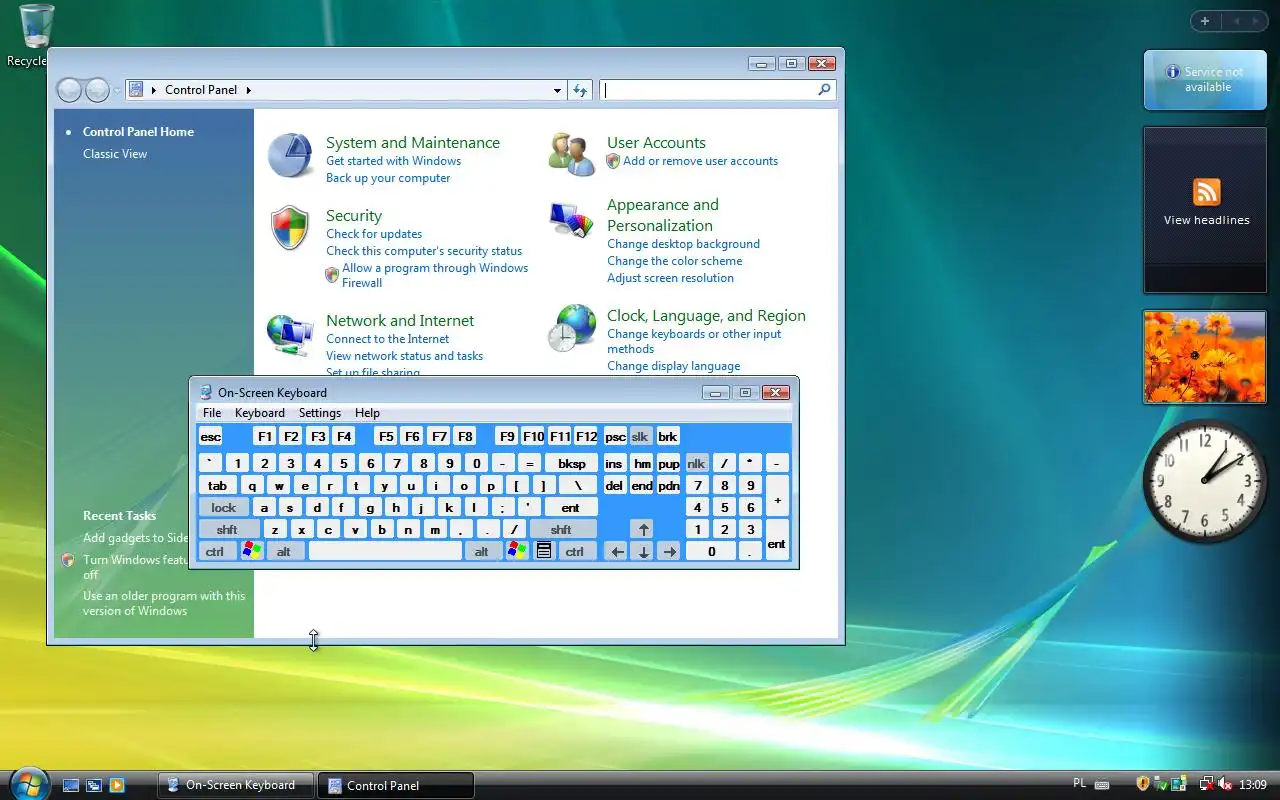Click the tab key on keyboard
The image size is (1280, 800).
pyautogui.click(x=217, y=485)
